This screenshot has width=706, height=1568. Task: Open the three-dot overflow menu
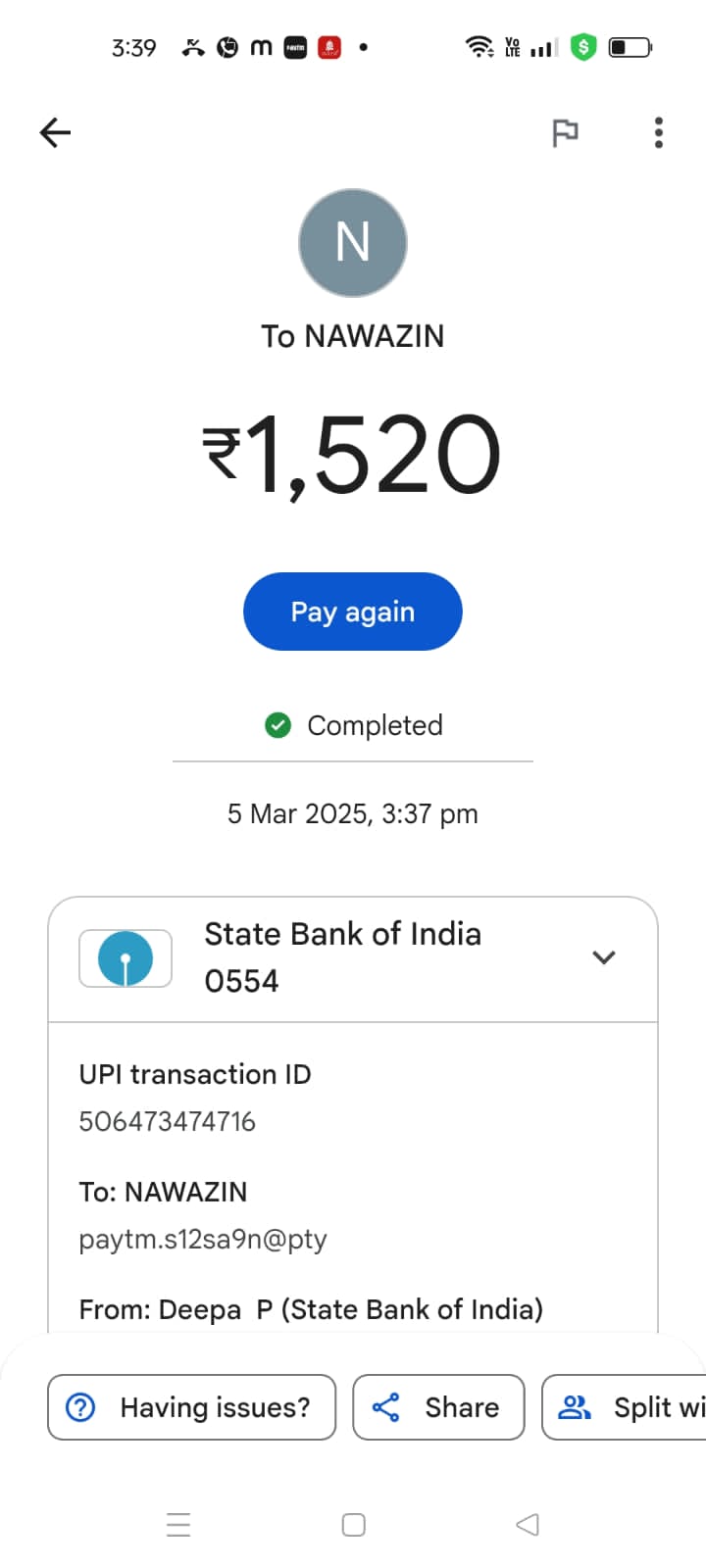[x=658, y=132]
